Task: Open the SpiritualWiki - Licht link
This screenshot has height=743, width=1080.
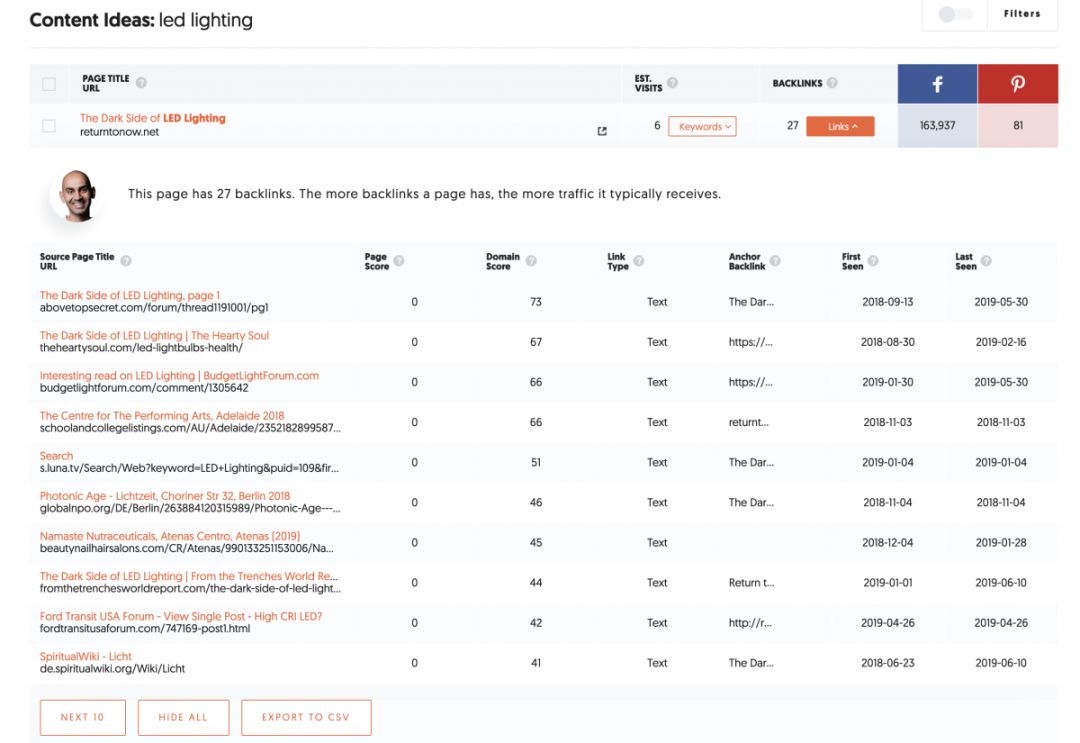Action: click(x=86, y=656)
